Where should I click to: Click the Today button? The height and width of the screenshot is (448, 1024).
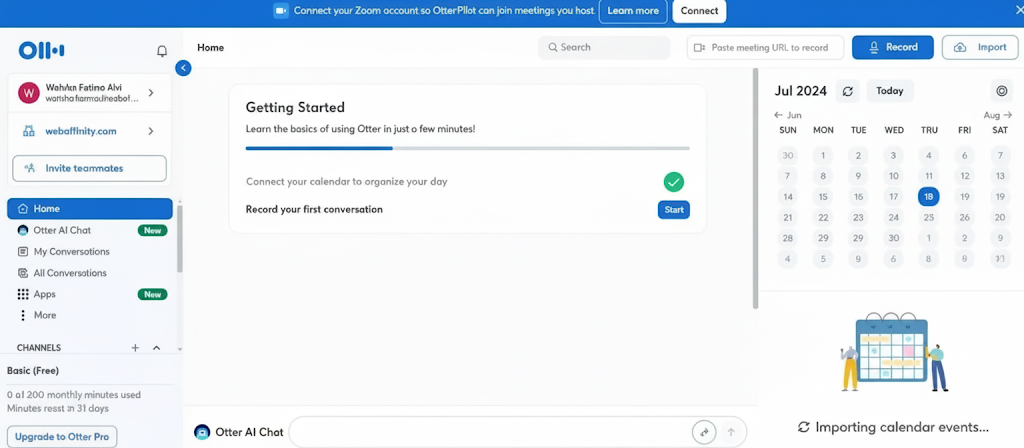click(x=889, y=91)
